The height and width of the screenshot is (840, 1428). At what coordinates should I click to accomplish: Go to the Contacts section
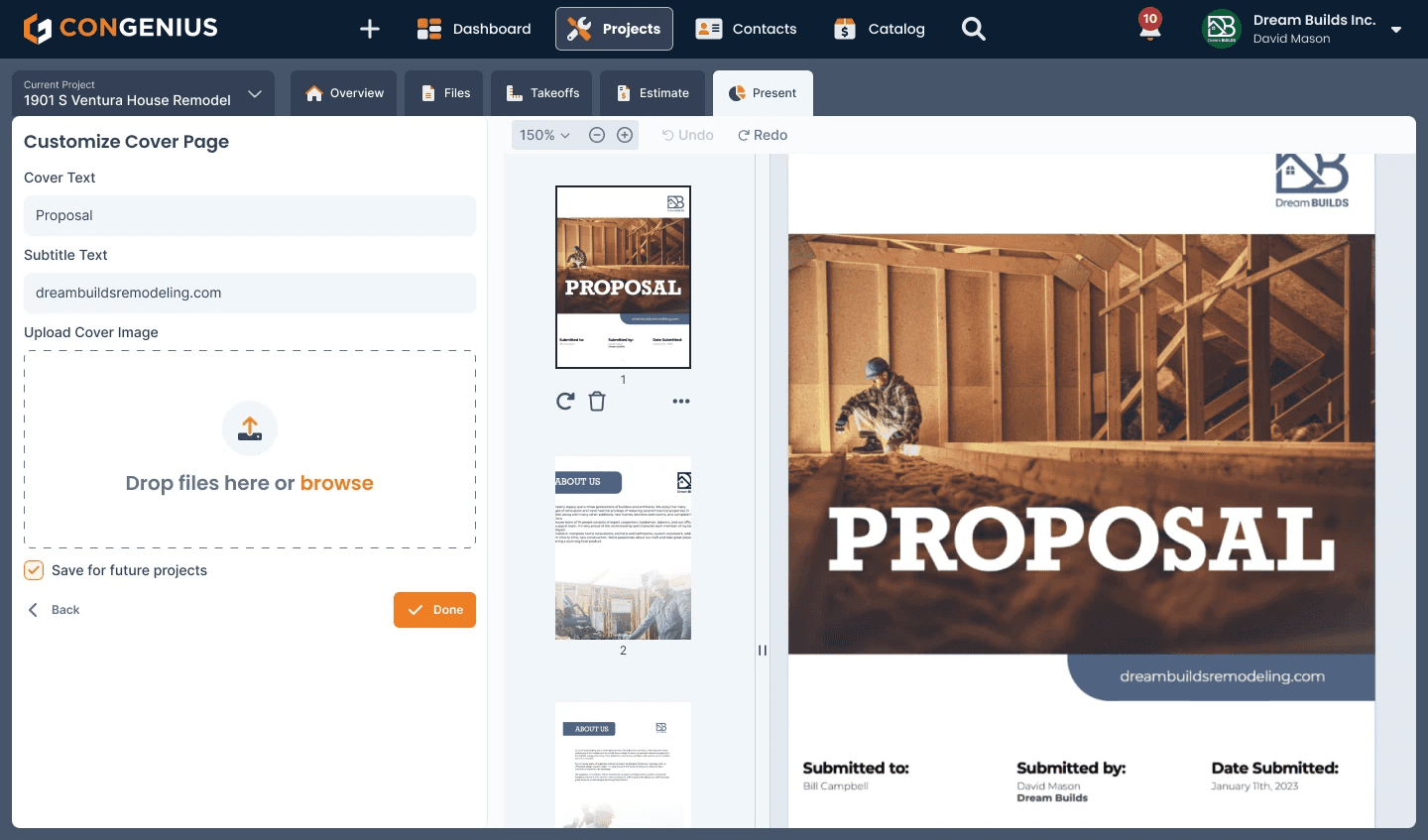[747, 29]
